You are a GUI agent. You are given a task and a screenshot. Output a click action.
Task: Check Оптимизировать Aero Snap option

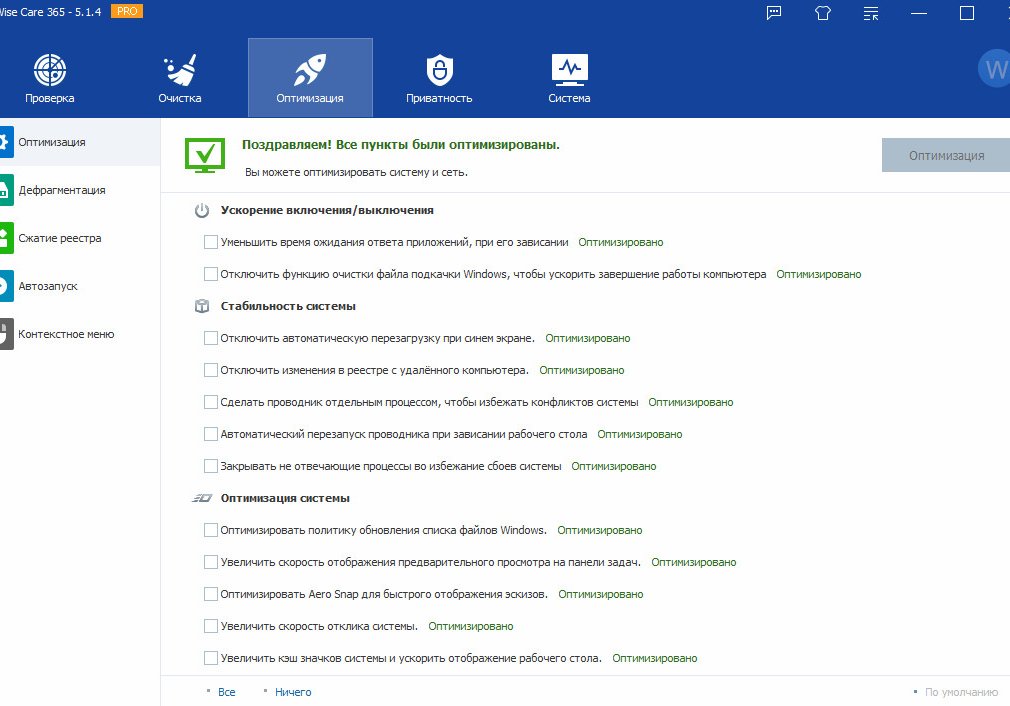point(211,594)
